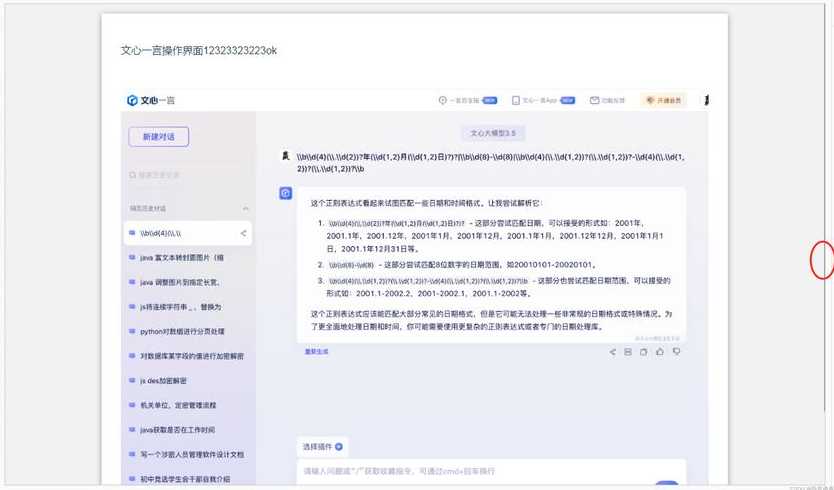Click the share icon below the answer

point(613,352)
